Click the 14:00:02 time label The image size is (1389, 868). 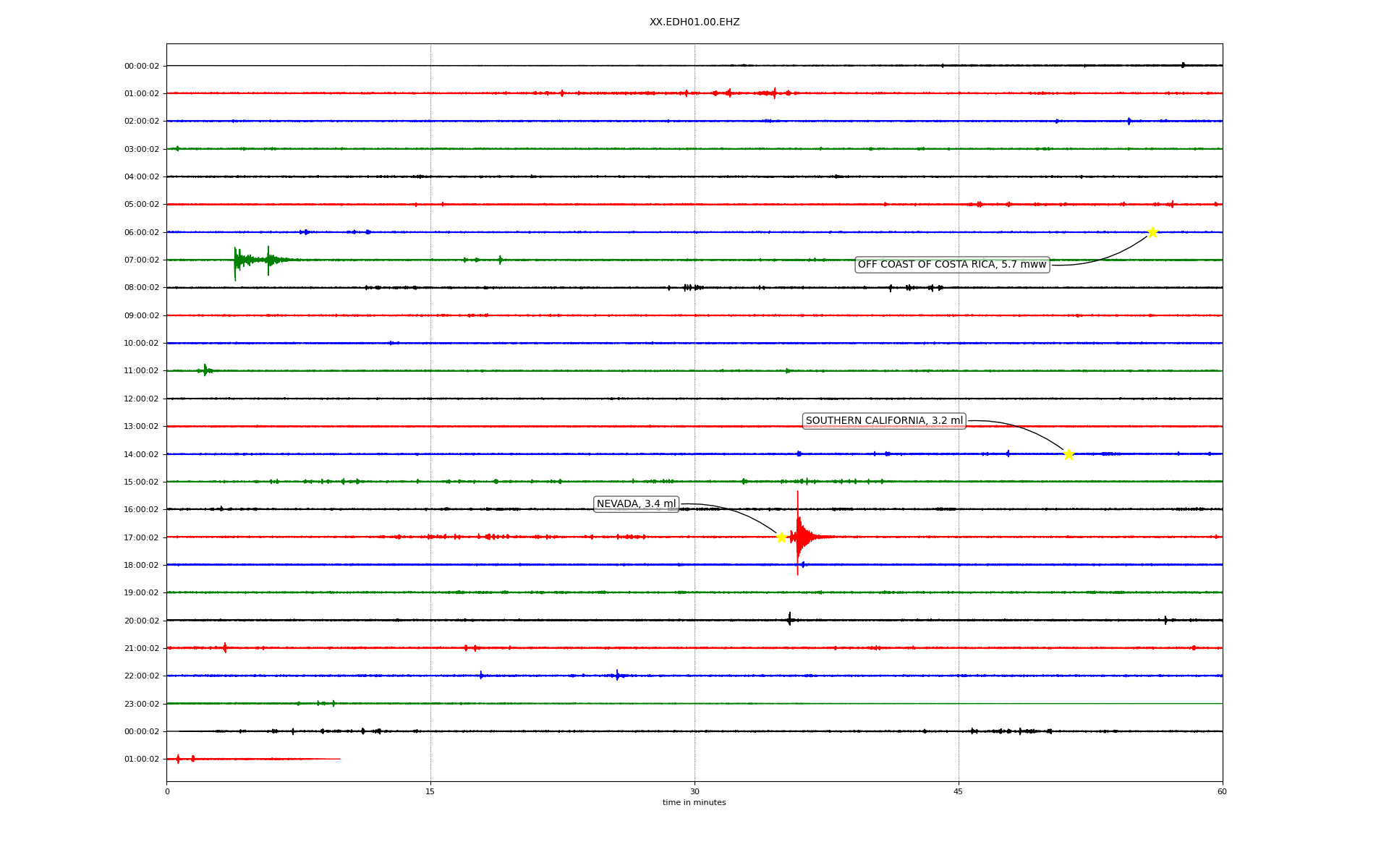click(142, 455)
